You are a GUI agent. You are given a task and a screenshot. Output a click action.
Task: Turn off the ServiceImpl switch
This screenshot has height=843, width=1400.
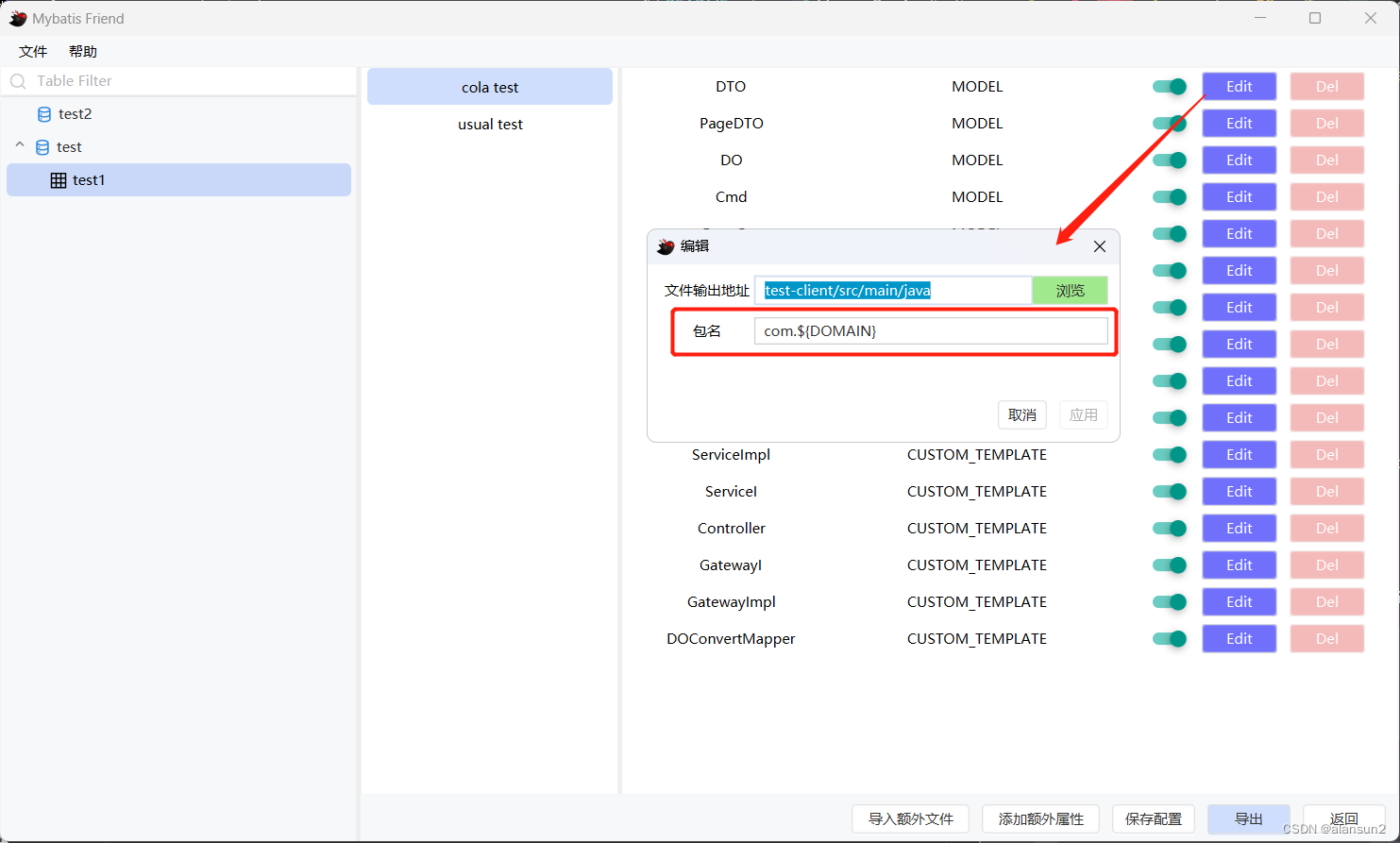1170,455
